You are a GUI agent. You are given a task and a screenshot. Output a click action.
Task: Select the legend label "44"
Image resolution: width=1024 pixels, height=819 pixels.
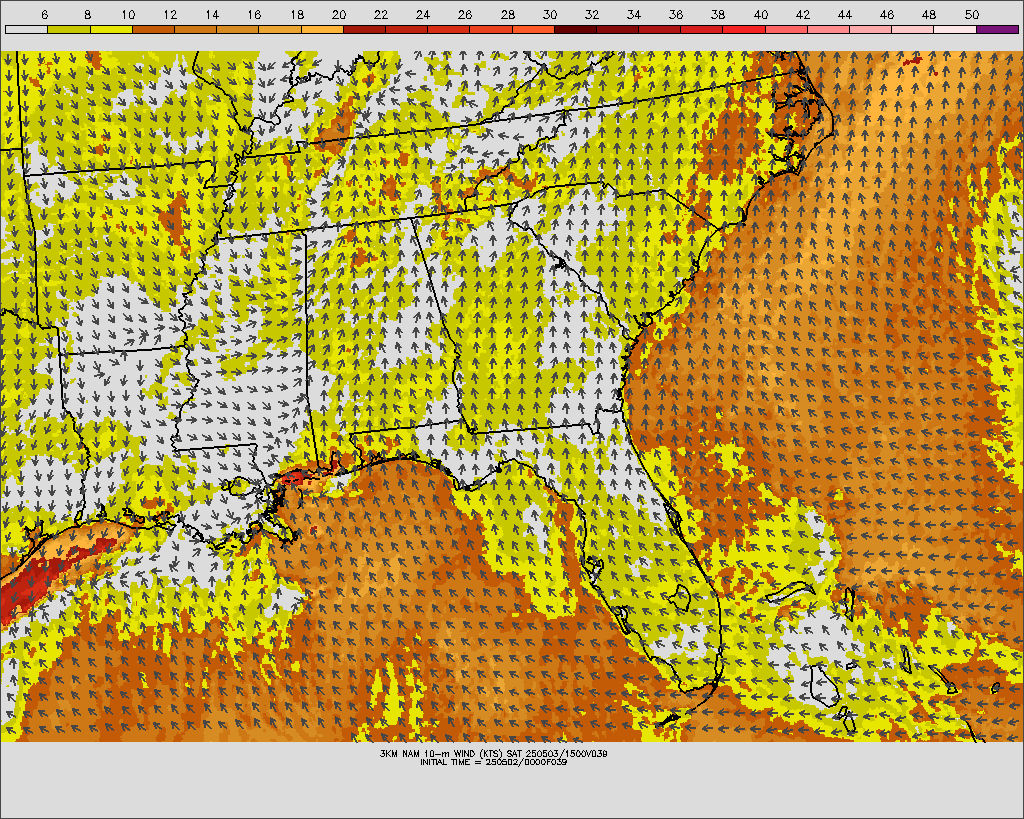844,14
